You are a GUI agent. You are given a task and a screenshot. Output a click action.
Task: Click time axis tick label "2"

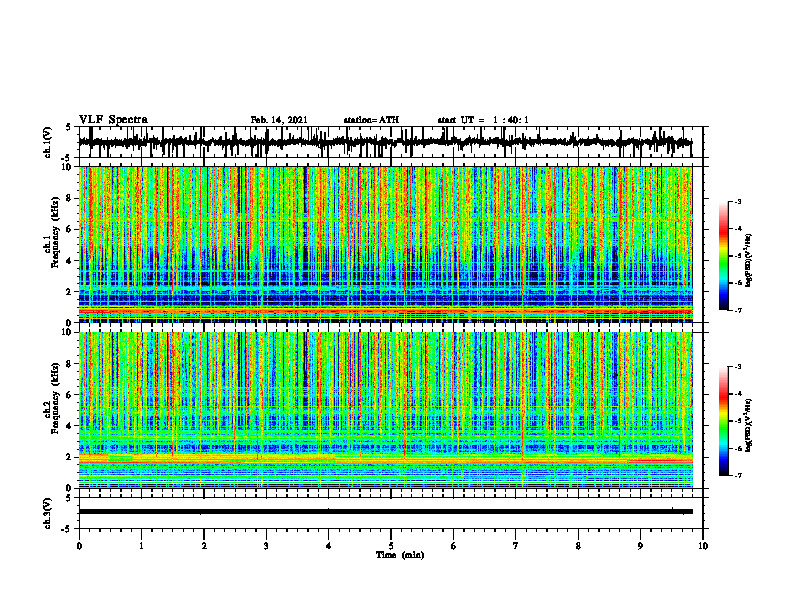204,546
